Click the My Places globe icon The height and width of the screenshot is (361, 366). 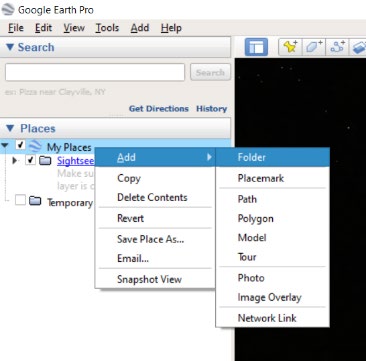pyautogui.click(x=35, y=147)
